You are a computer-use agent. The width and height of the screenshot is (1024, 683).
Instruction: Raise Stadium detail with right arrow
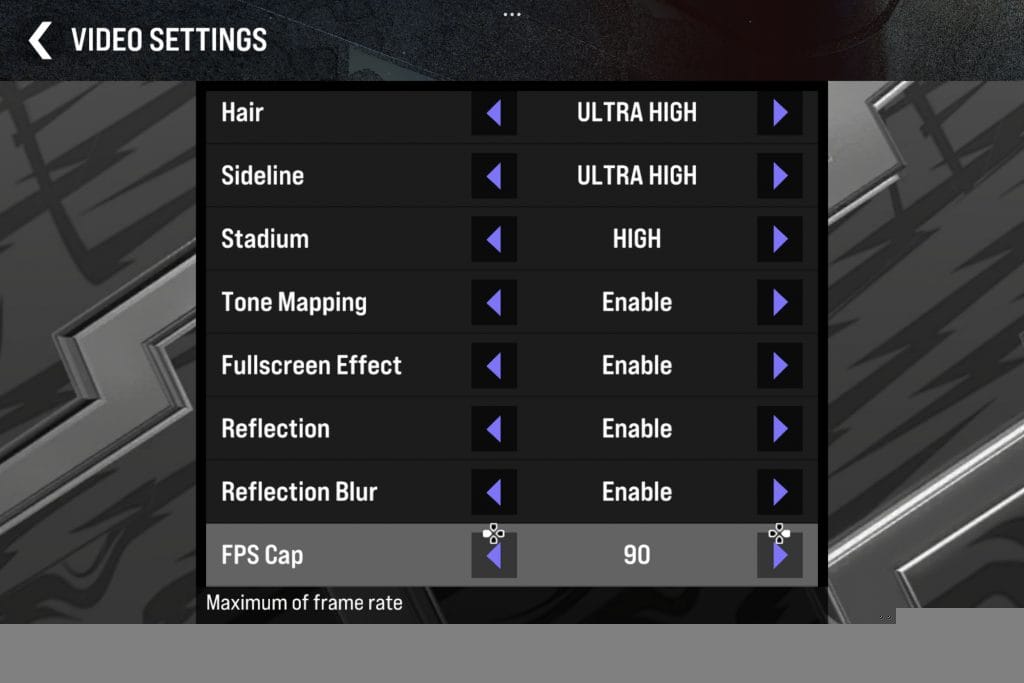click(x=780, y=239)
